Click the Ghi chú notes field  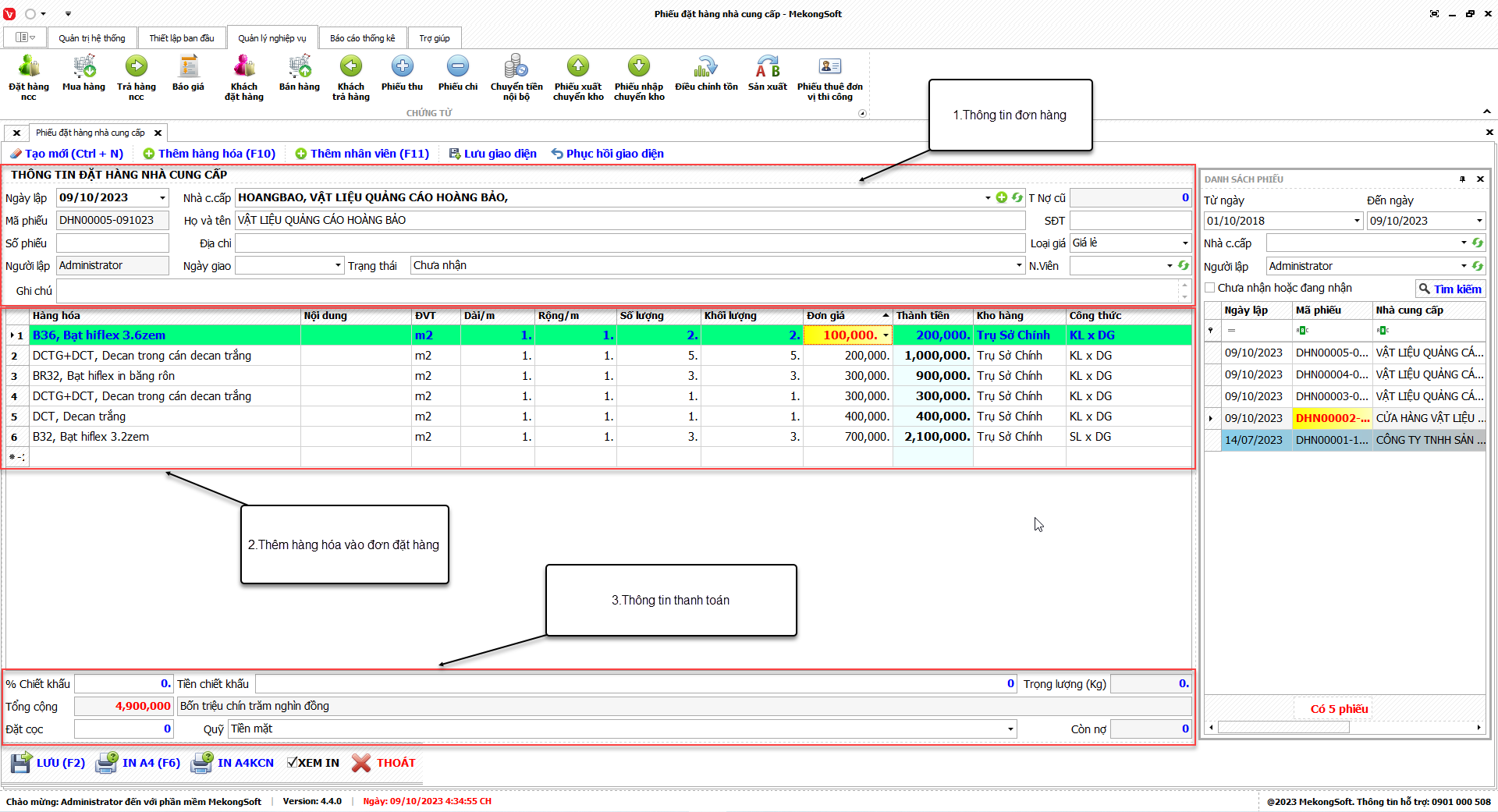click(618, 291)
